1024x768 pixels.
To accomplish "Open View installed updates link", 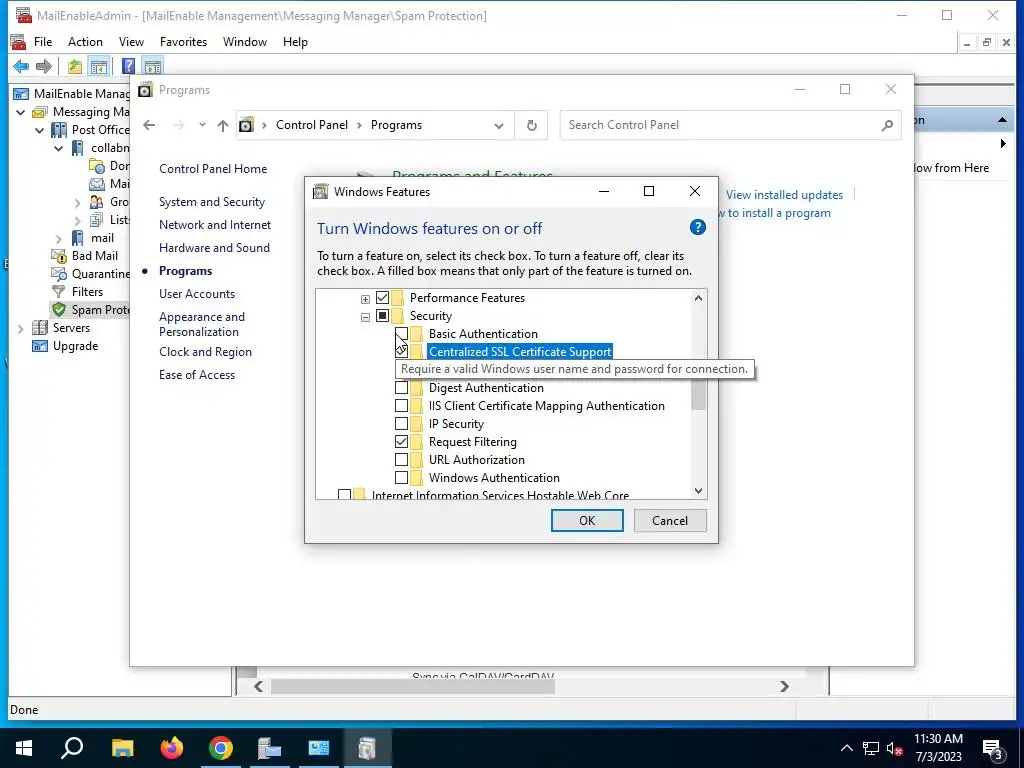I will 784,195.
